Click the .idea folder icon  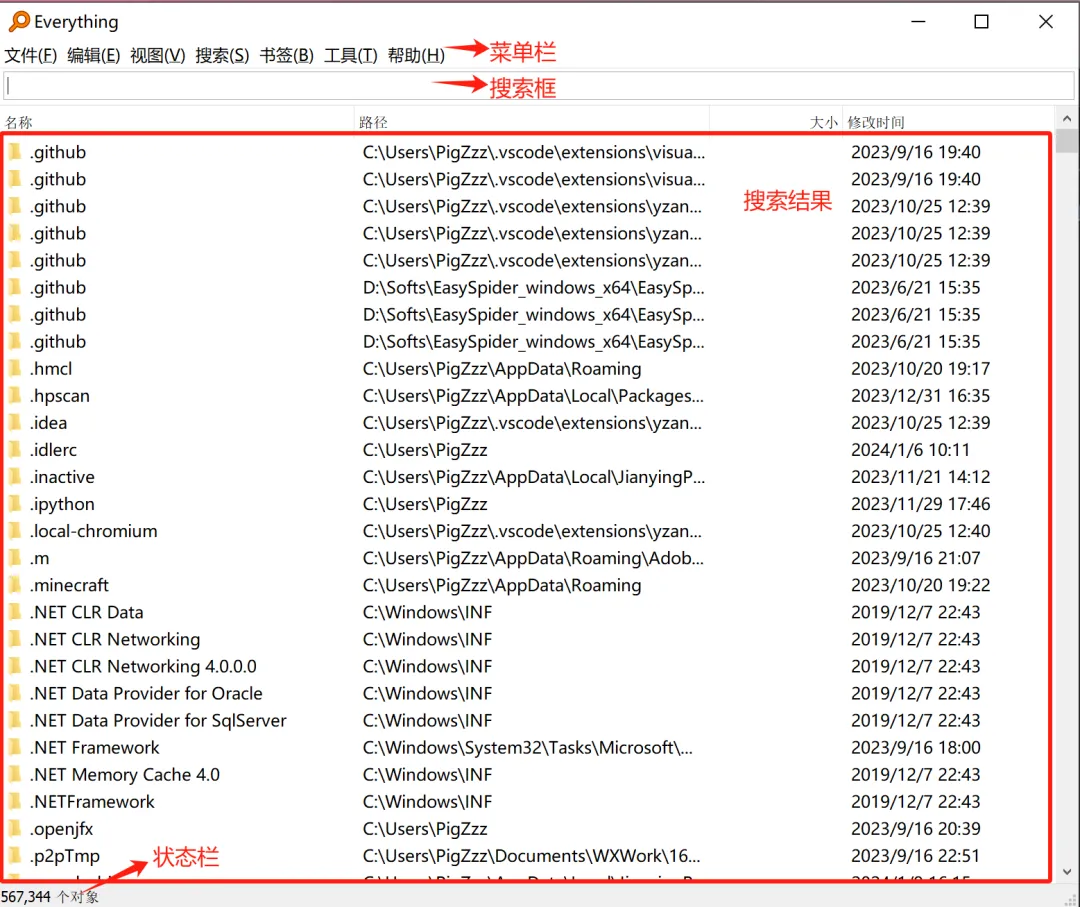click(15, 422)
